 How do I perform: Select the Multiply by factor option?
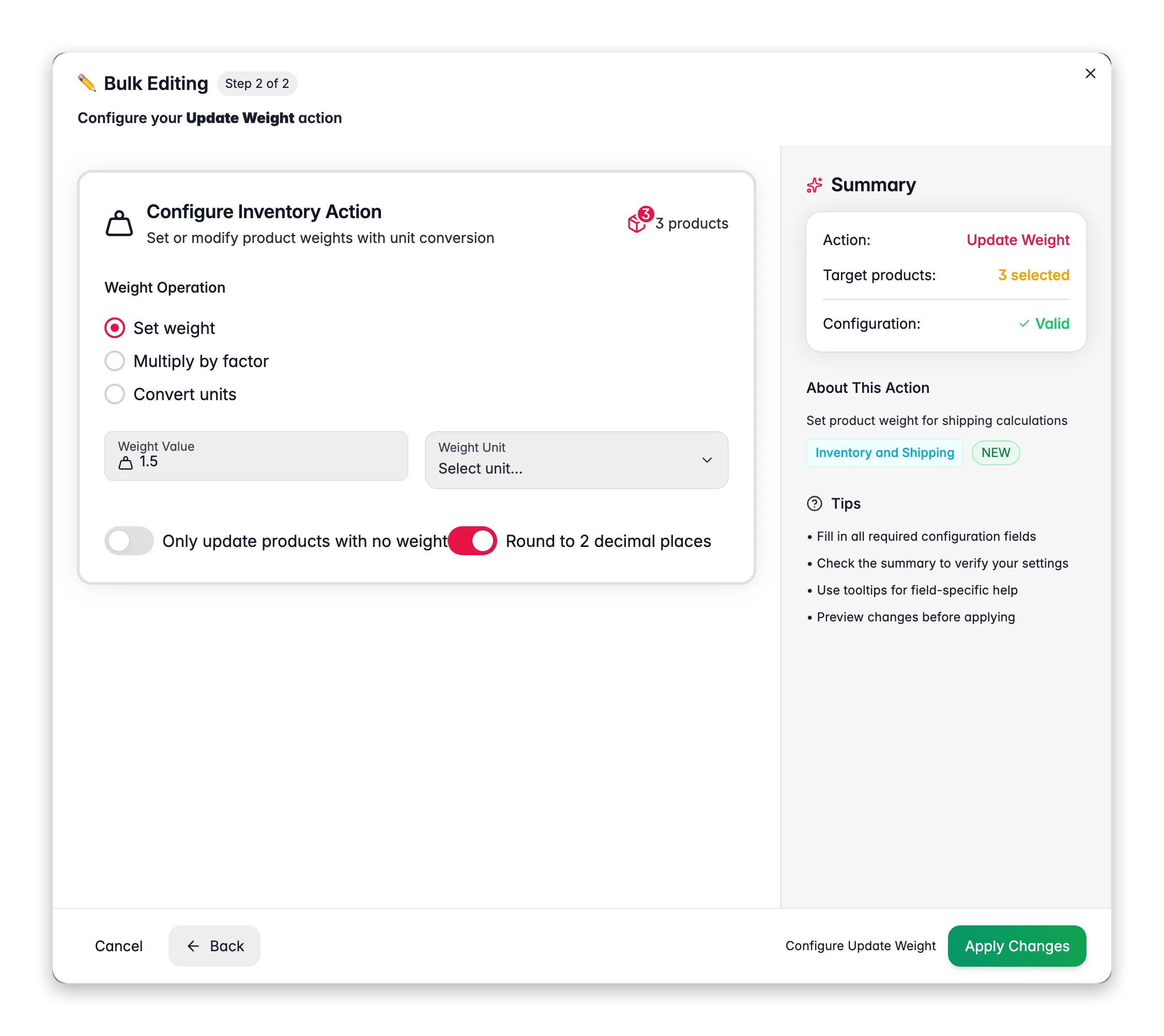[114, 361]
